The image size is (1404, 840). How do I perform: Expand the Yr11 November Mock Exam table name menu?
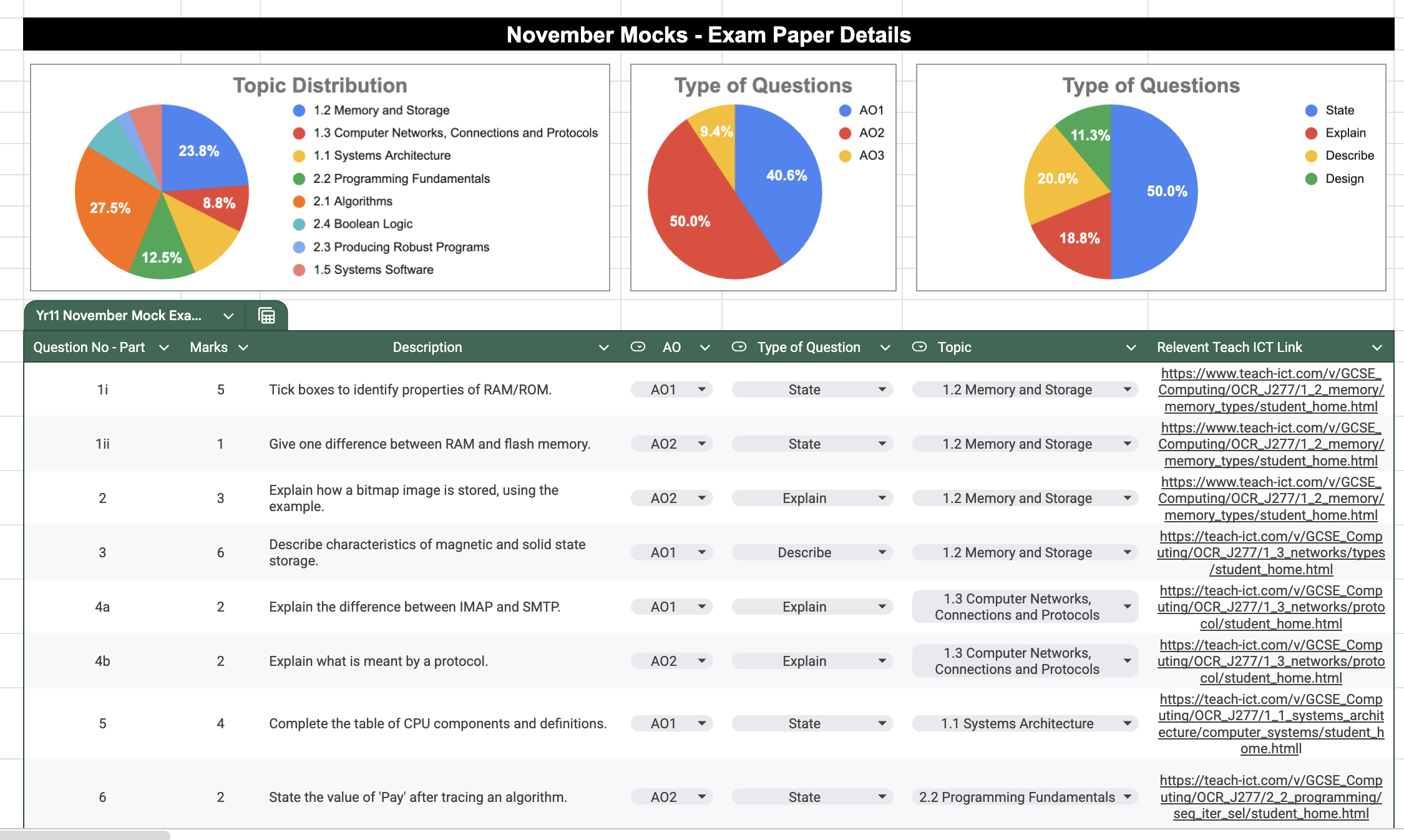[x=228, y=316]
